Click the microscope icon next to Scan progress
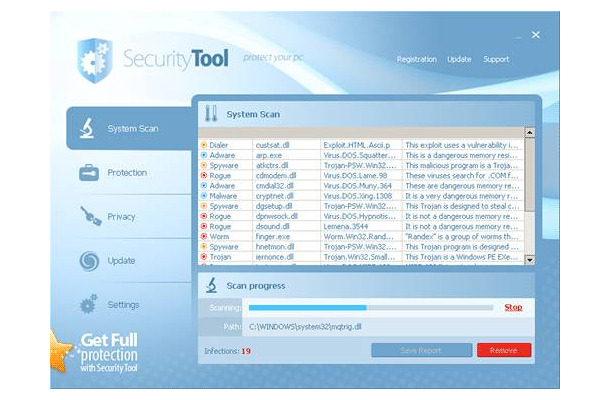The height and width of the screenshot is (400, 610). [211, 285]
